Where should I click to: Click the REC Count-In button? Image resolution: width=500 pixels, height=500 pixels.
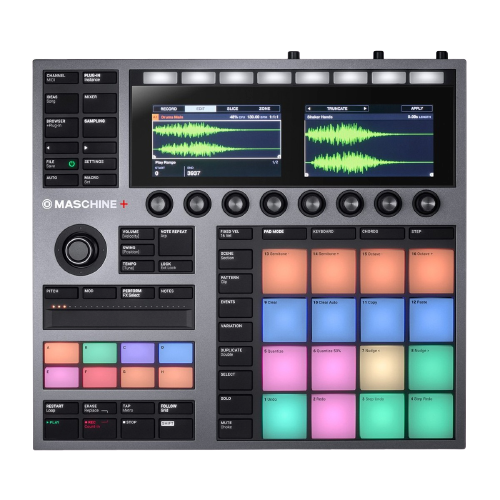[99, 429]
